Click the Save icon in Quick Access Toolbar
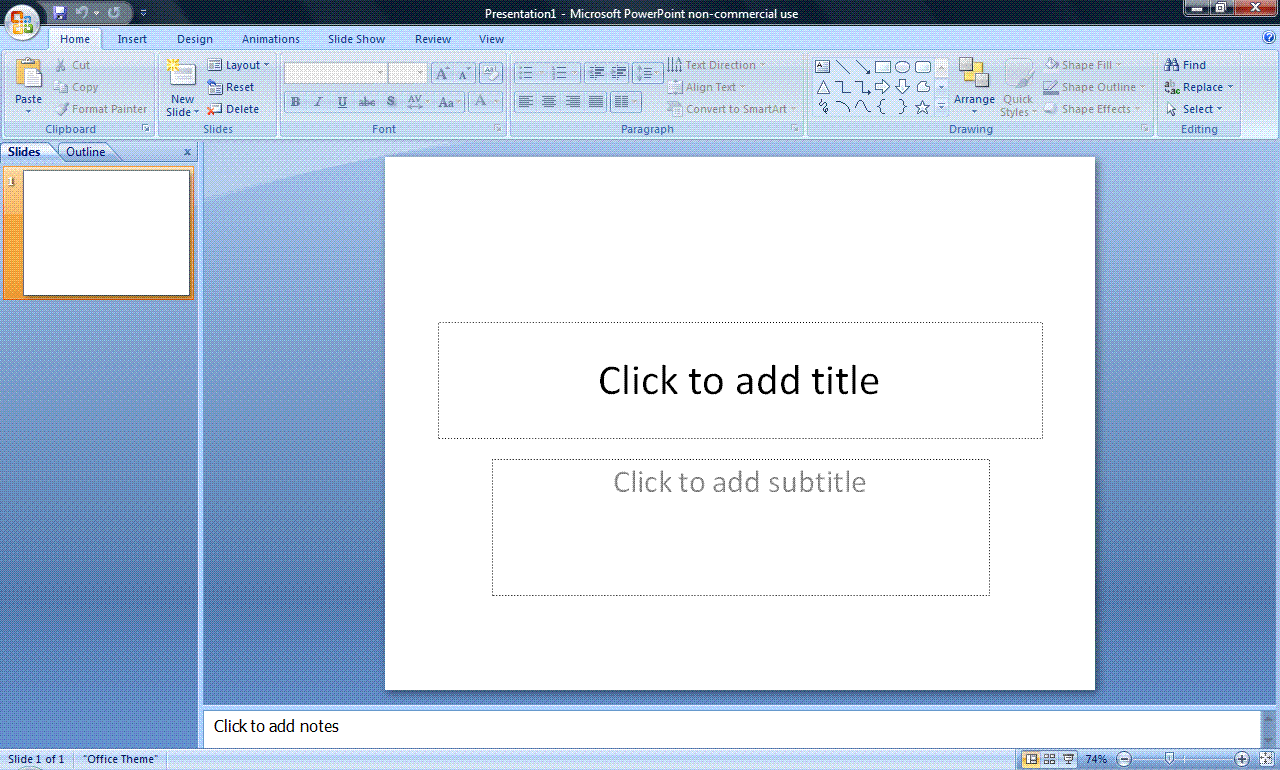 click(x=60, y=13)
